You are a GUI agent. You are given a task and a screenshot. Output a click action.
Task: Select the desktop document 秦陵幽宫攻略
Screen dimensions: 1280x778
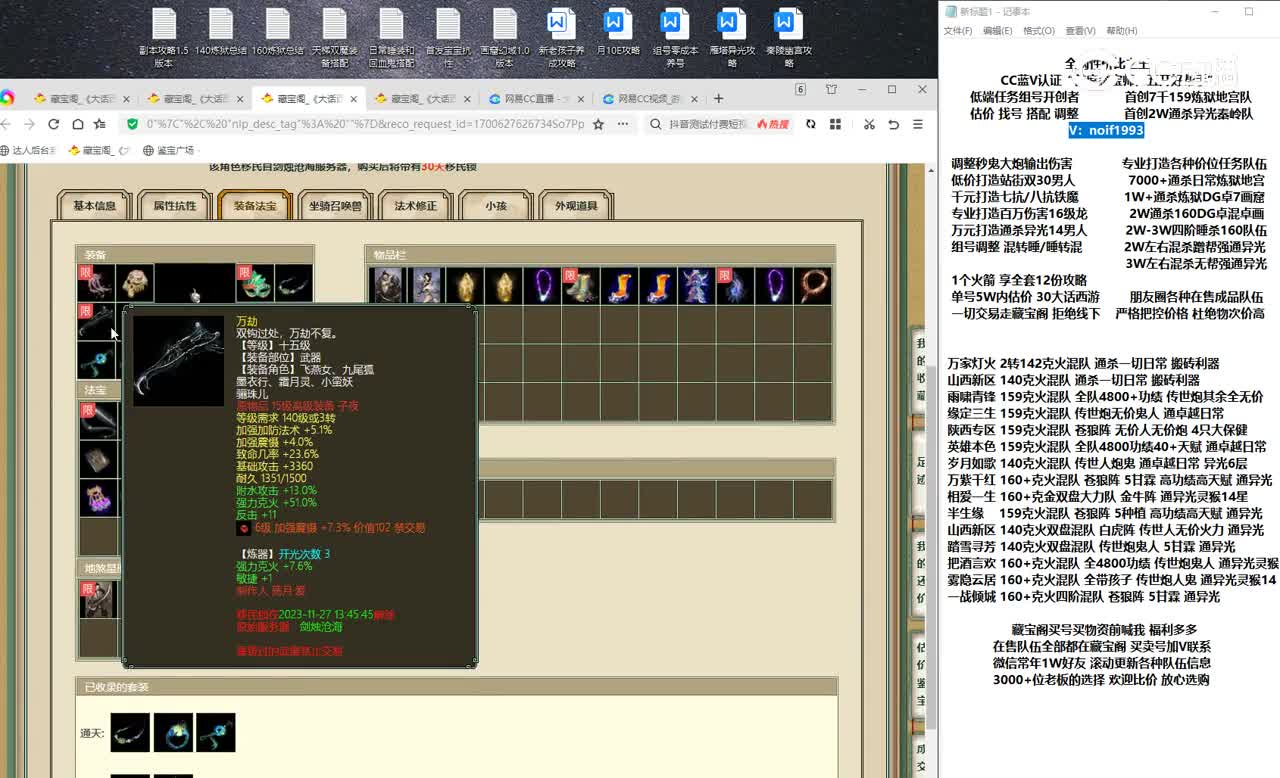[x=789, y=38]
